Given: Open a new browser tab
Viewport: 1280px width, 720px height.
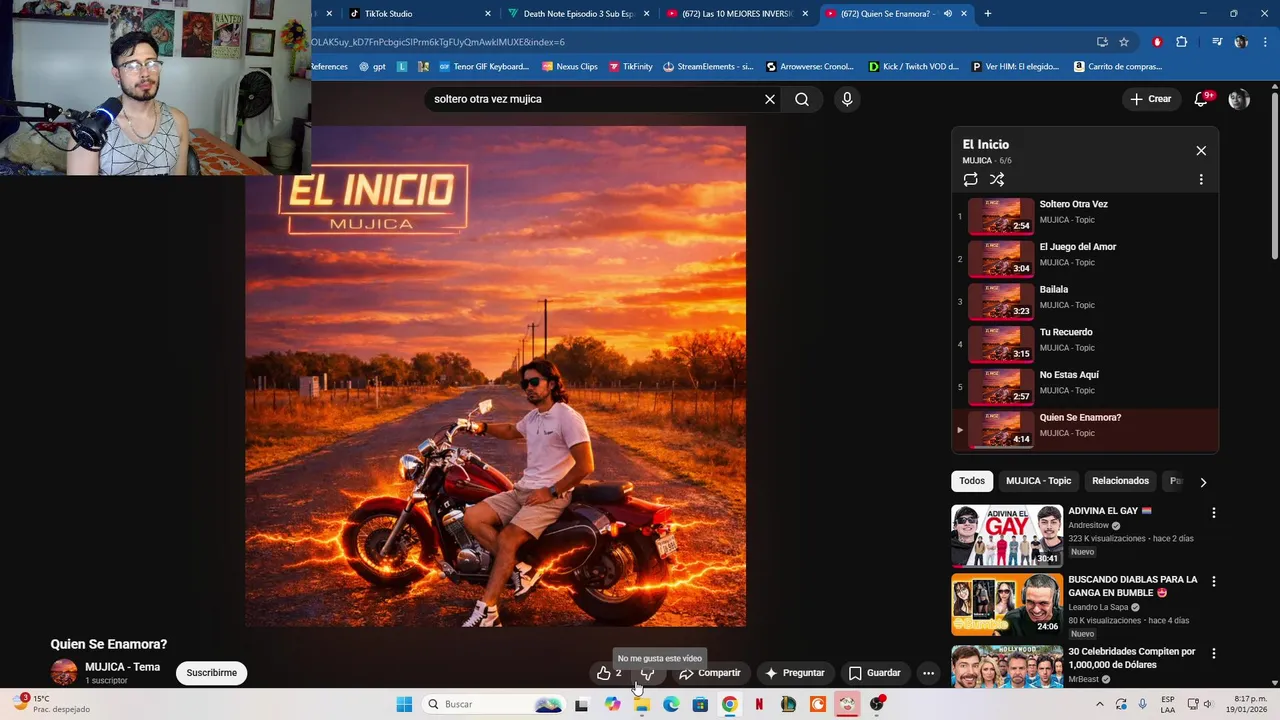Looking at the screenshot, I should 988,14.
